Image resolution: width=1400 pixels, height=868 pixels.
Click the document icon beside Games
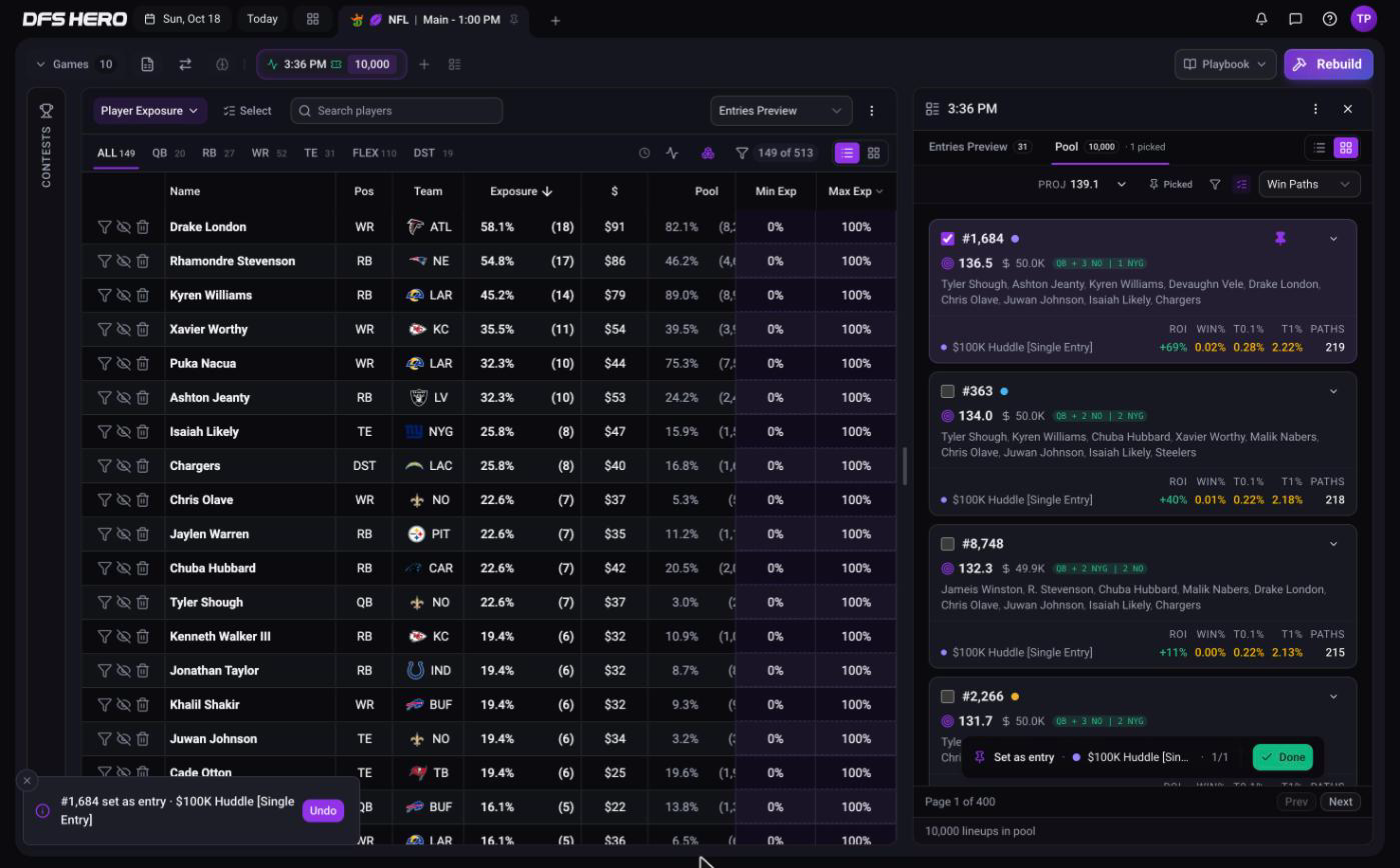click(147, 64)
